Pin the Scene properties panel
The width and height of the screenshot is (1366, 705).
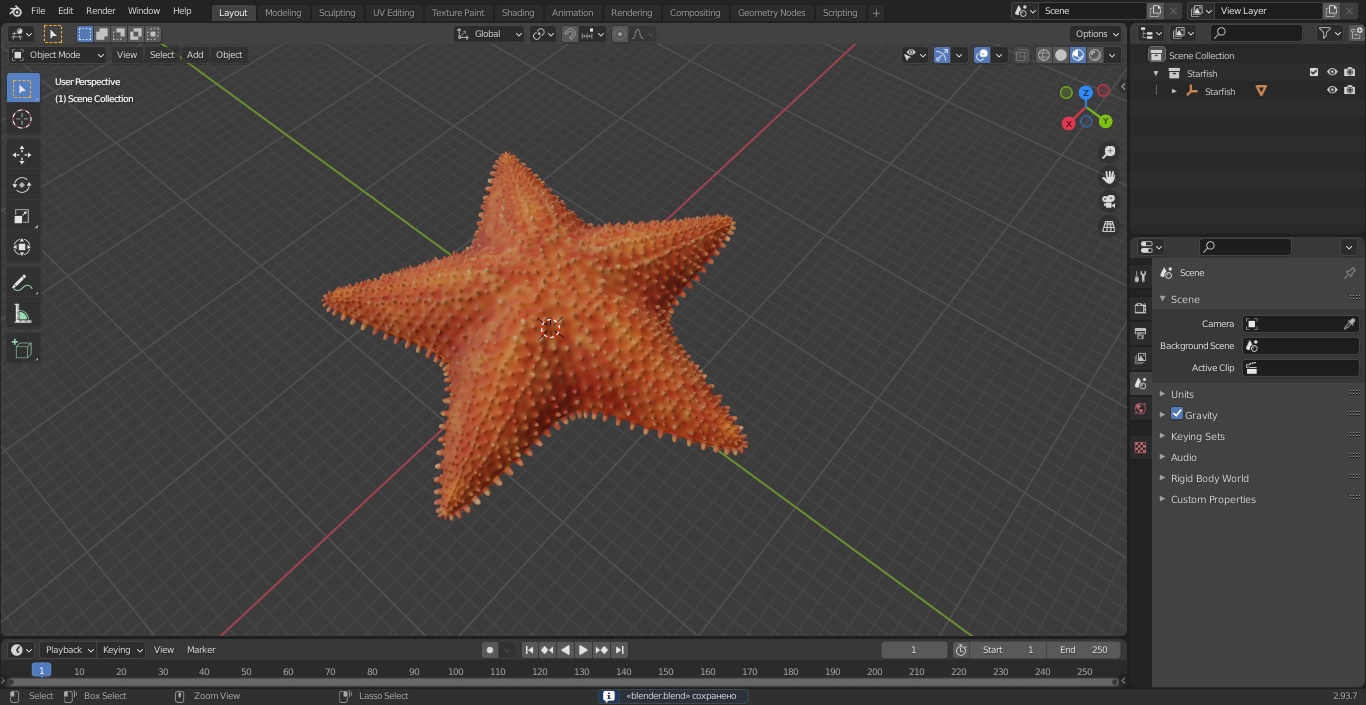click(1349, 273)
